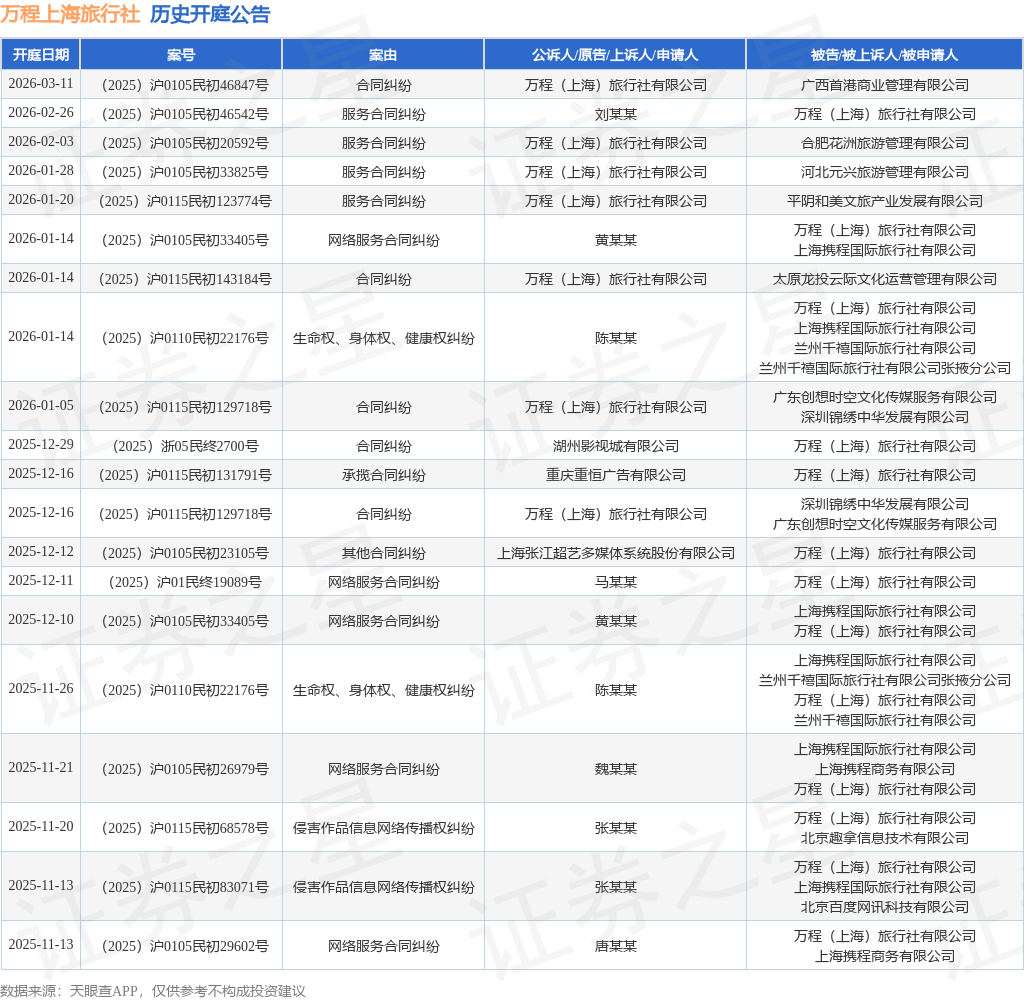
Task: Select case number (2025)沪0105民初46847号
Action: (185, 86)
